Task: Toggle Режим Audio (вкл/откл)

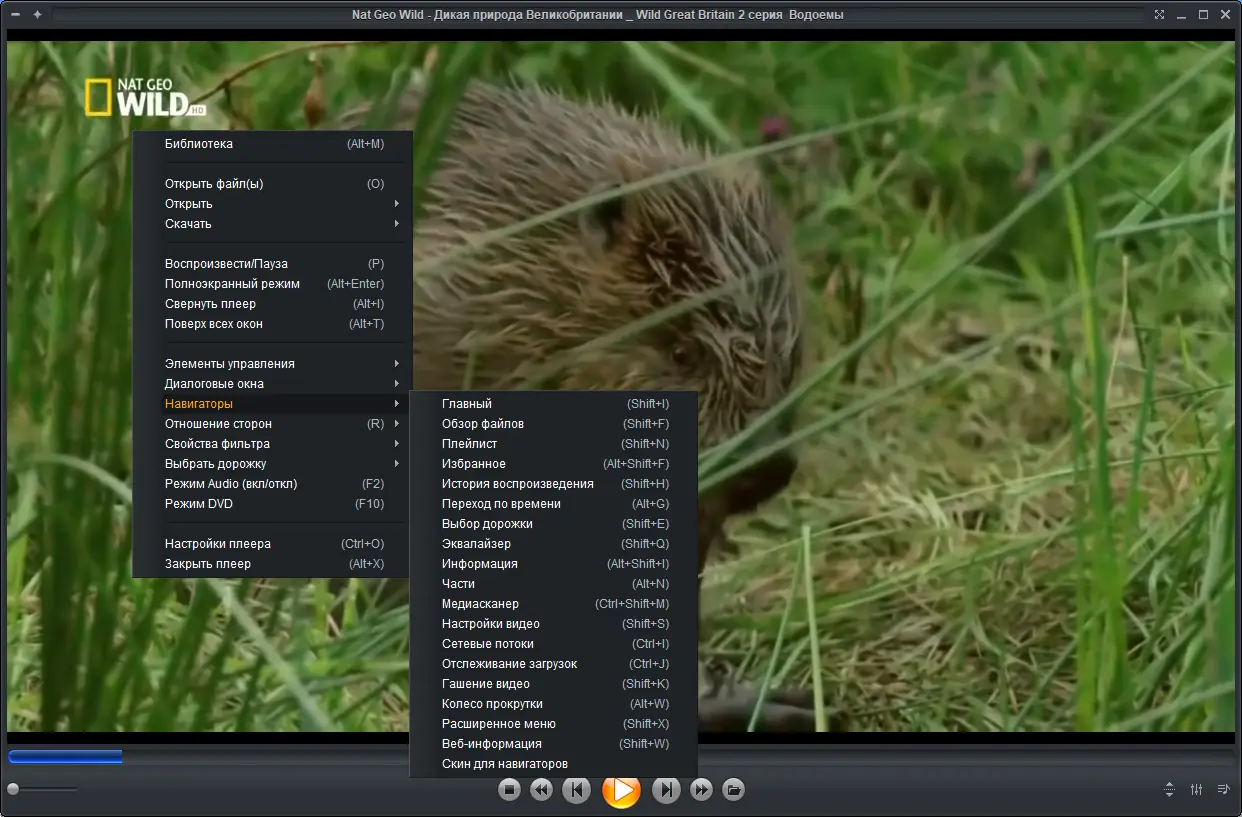Action: pos(231,484)
